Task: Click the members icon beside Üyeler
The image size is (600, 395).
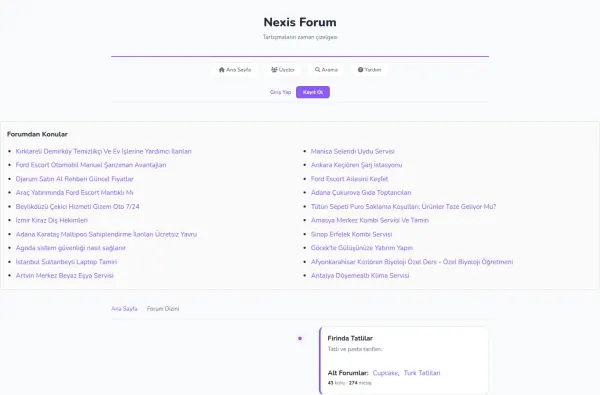Action: click(274, 70)
